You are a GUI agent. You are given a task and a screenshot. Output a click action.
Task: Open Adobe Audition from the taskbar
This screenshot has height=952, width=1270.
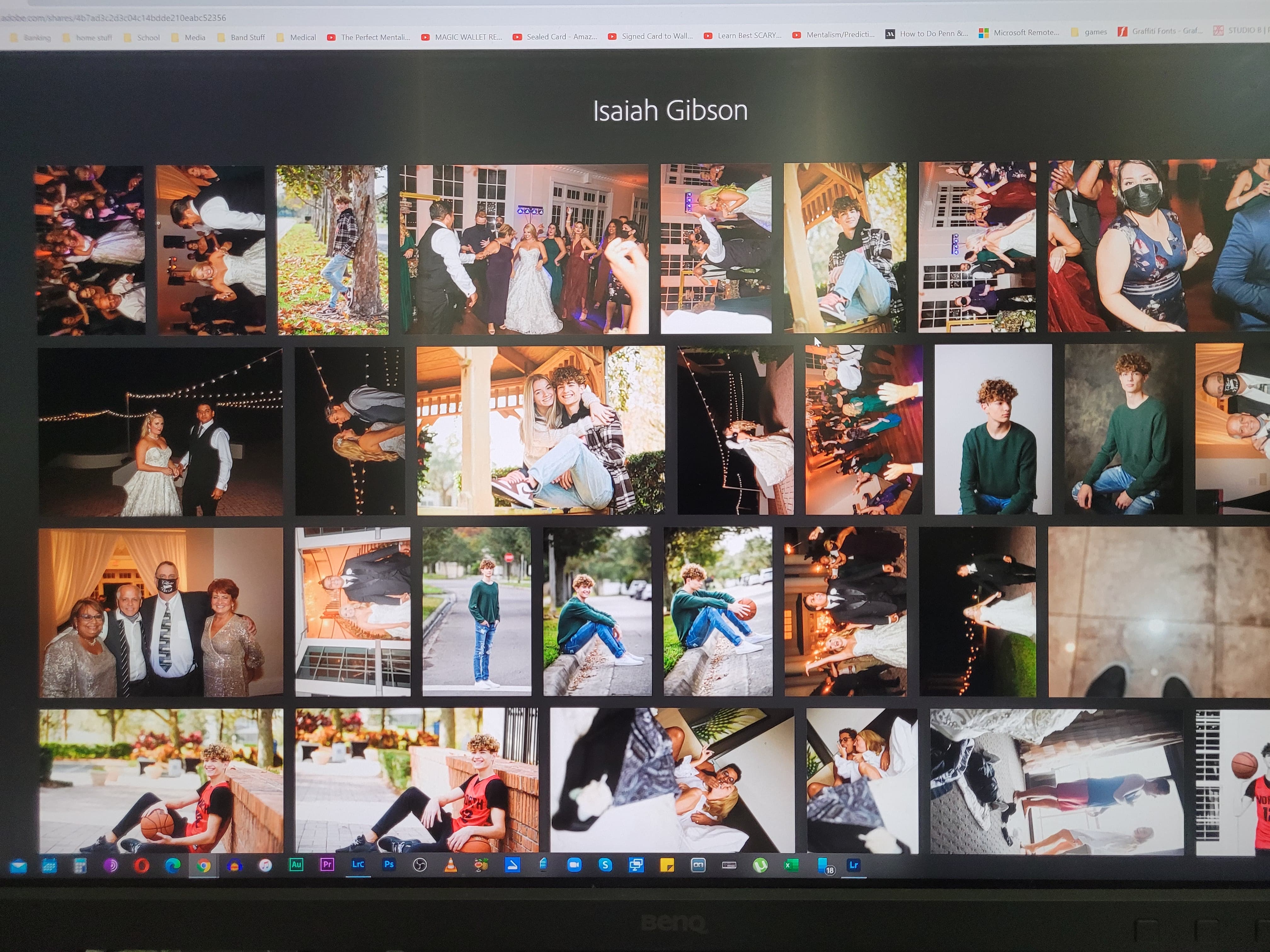(296, 864)
